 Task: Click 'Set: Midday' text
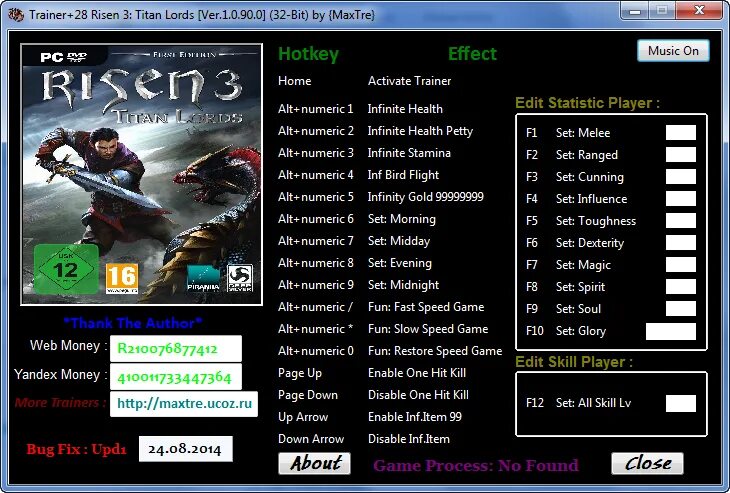point(399,241)
